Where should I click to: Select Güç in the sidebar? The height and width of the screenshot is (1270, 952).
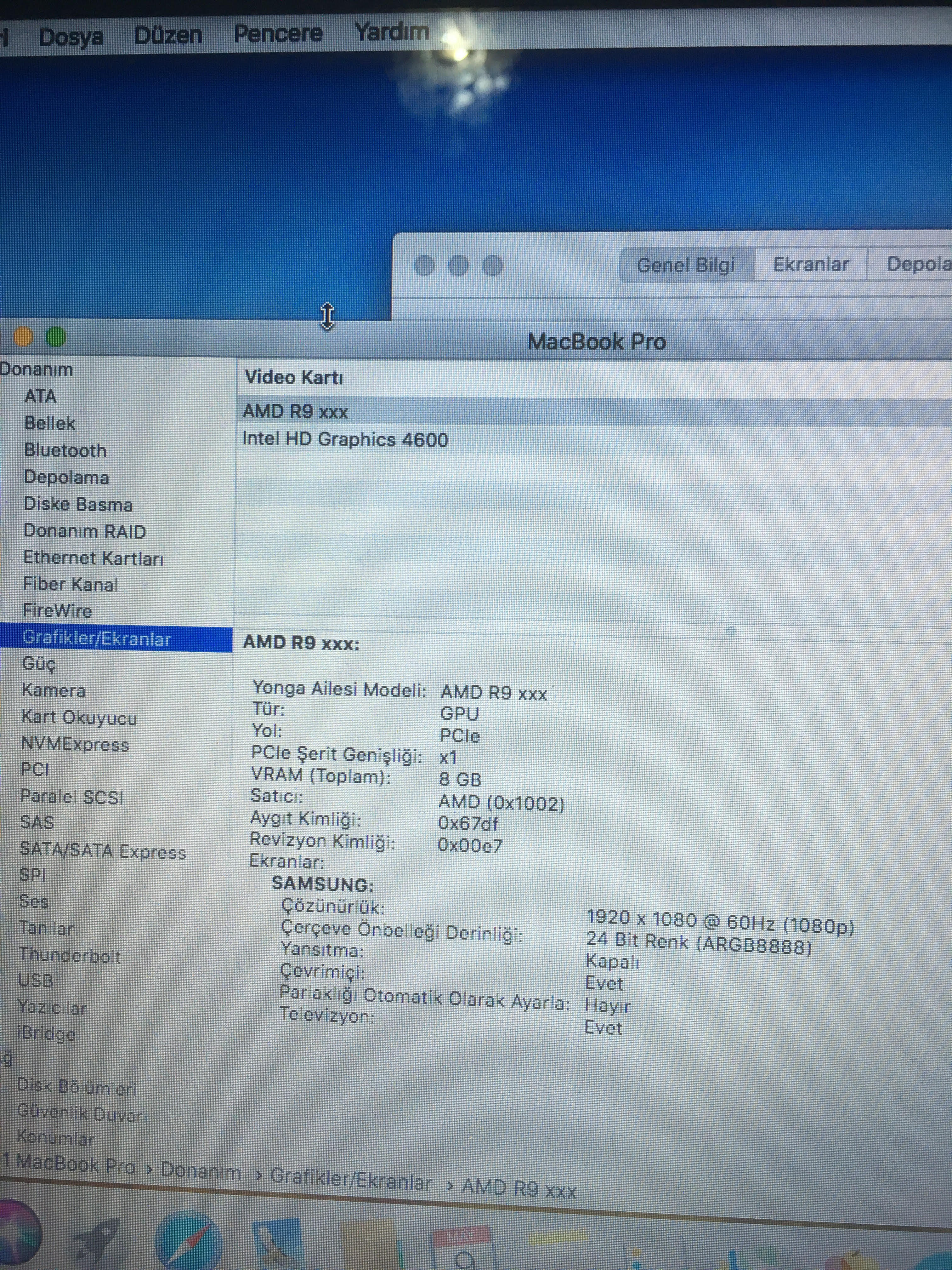coord(38,664)
